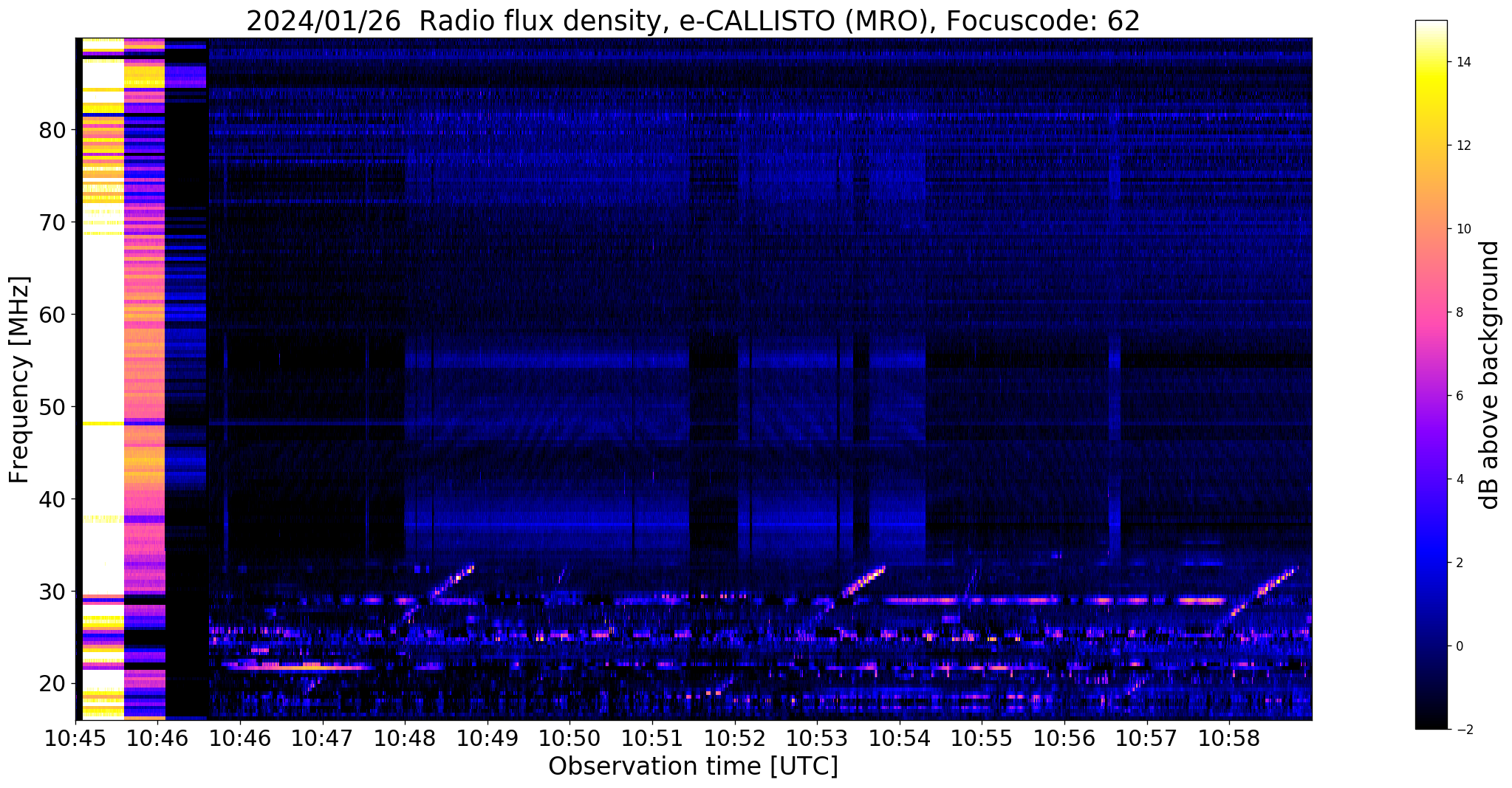
Task: Click the 10:58 time tick label
Action: [x=1229, y=739]
